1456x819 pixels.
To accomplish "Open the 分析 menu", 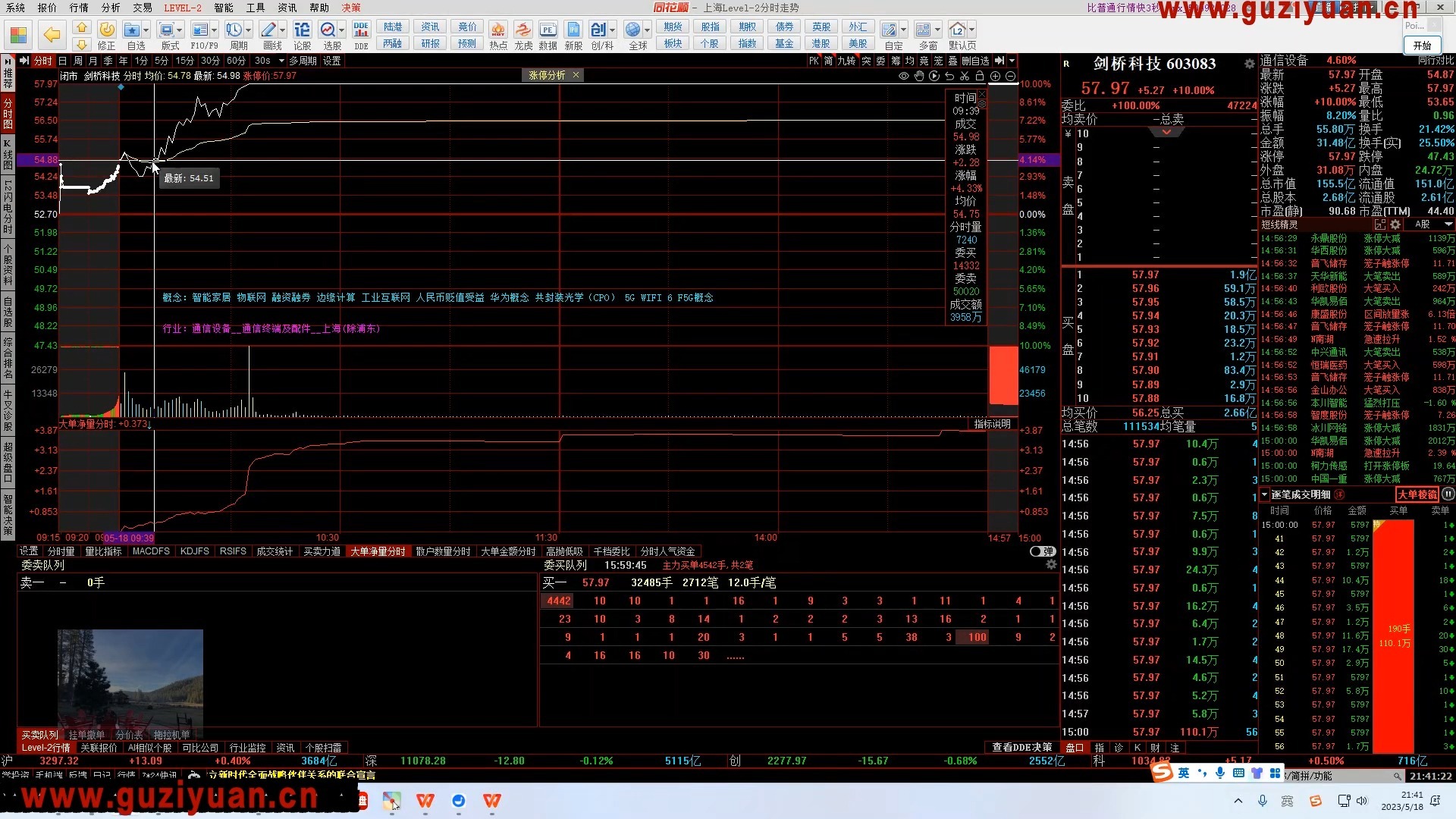I will (x=111, y=8).
